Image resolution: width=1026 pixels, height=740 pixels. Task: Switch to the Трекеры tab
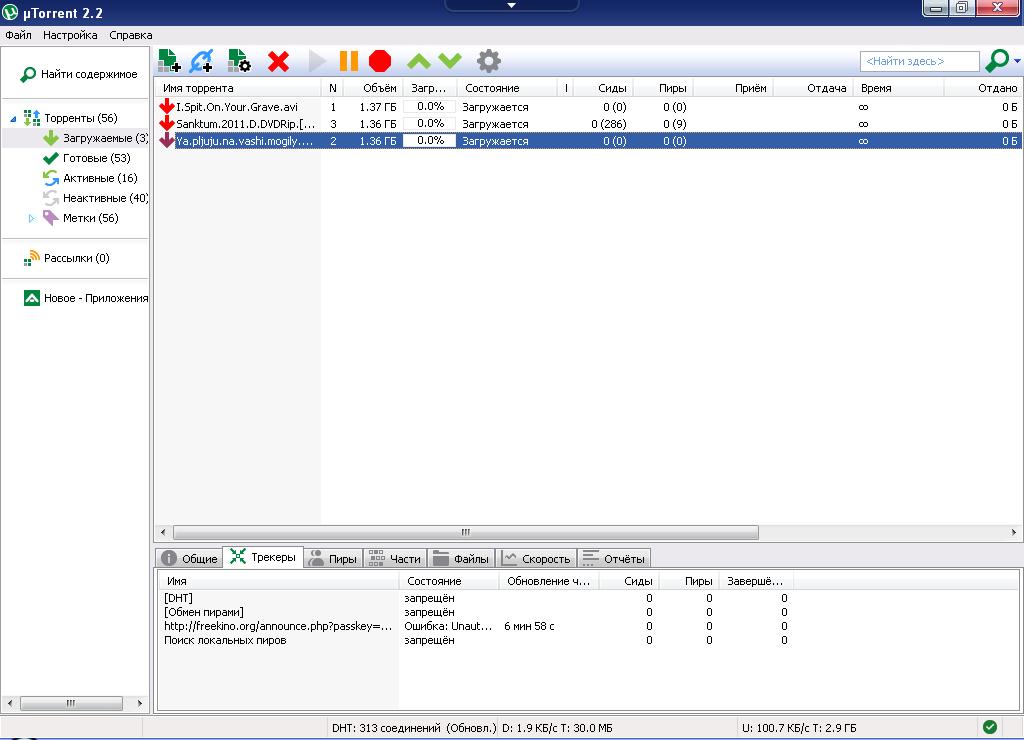pyautogui.click(x=263, y=557)
